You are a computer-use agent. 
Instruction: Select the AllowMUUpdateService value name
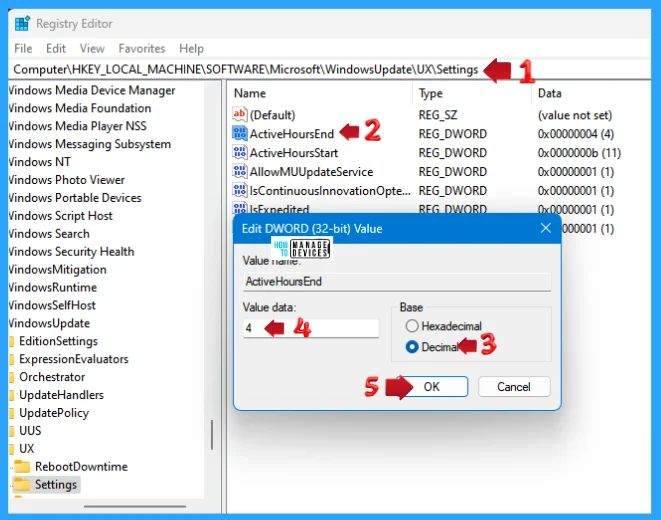(312, 172)
